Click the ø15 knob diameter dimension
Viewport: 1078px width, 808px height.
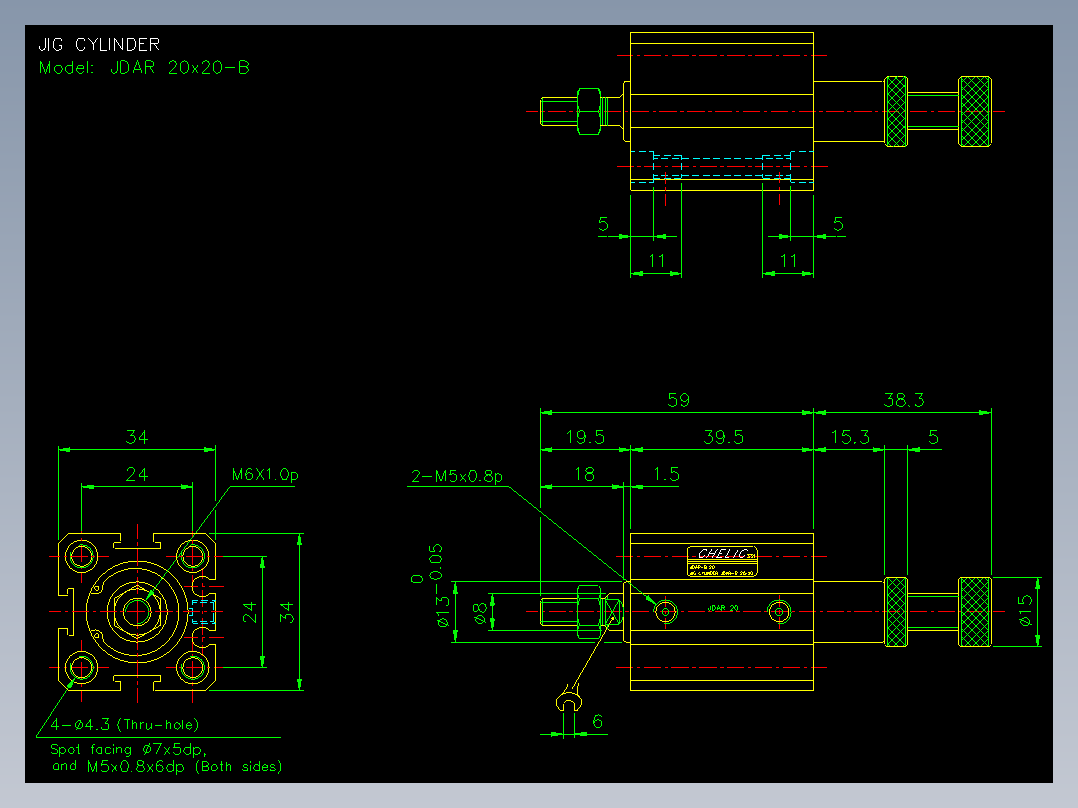click(1025, 611)
